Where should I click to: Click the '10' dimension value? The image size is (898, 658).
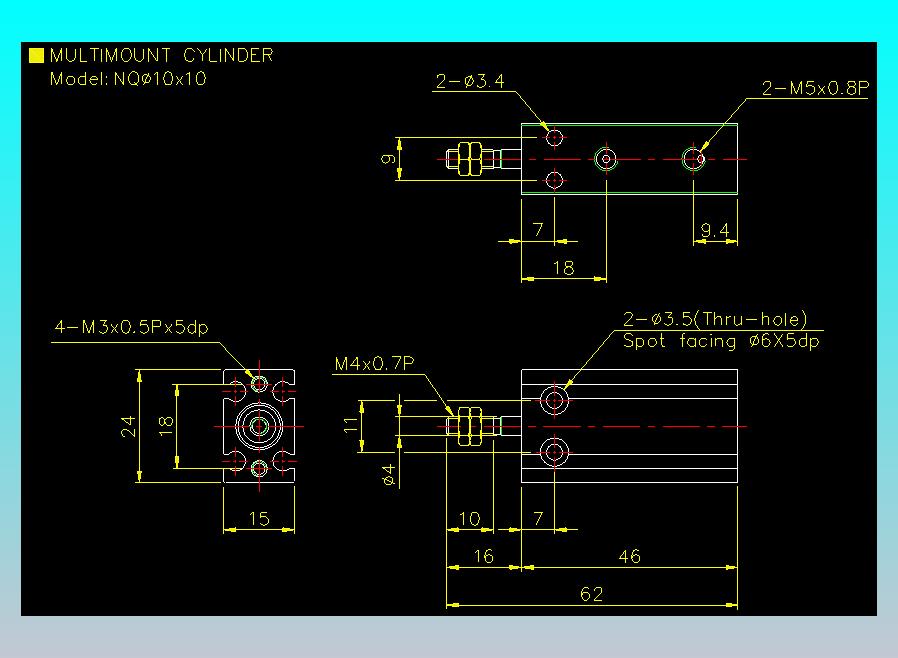pyautogui.click(x=470, y=519)
